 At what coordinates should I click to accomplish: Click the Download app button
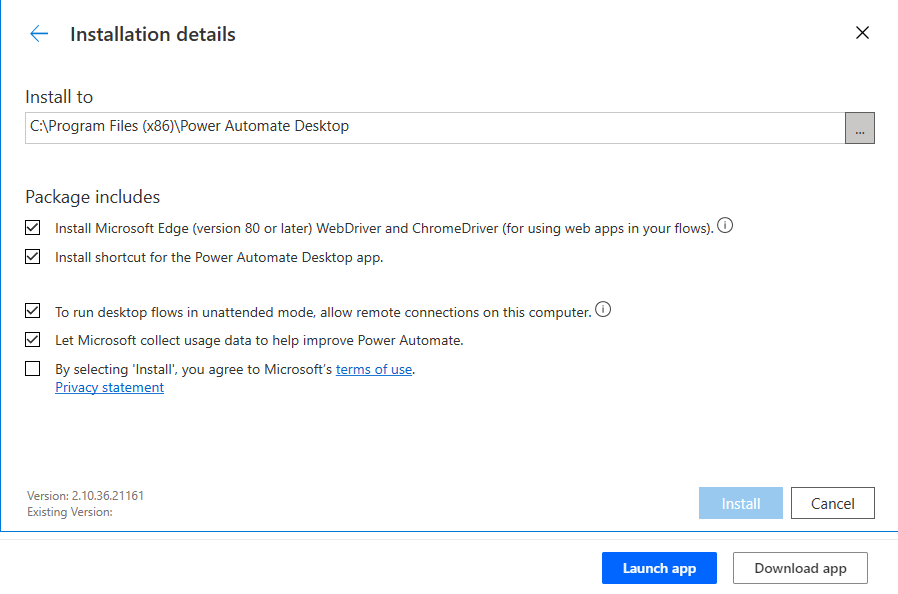tap(800, 568)
